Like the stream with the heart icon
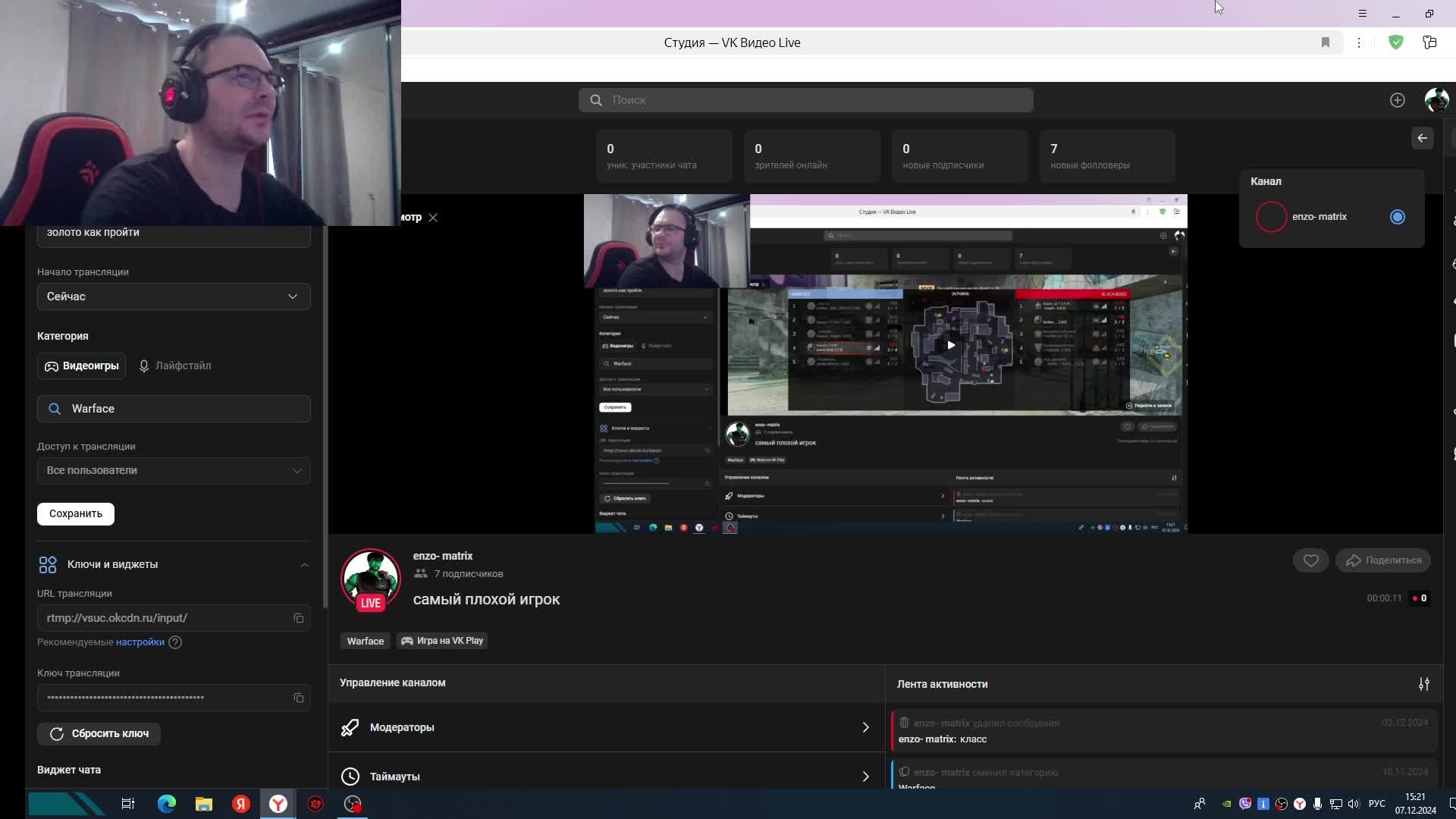The width and height of the screenshot is (1456, 819). pyautogui.click(x=1310, y=560)
